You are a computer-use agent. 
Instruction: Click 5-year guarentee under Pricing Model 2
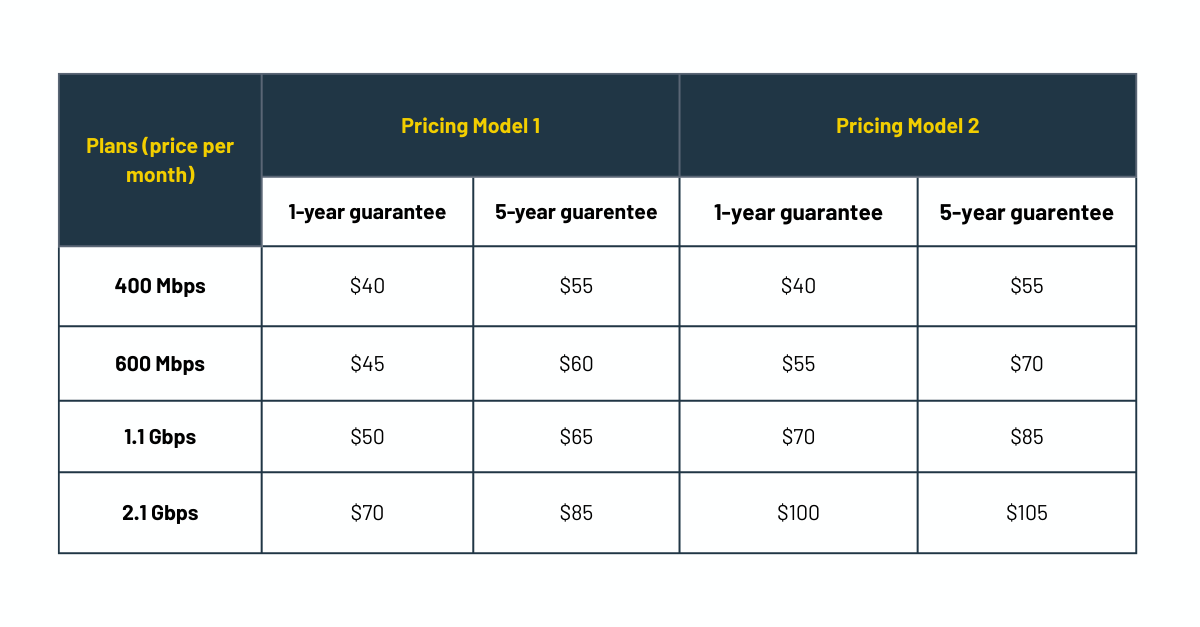tap(1026, 212)
